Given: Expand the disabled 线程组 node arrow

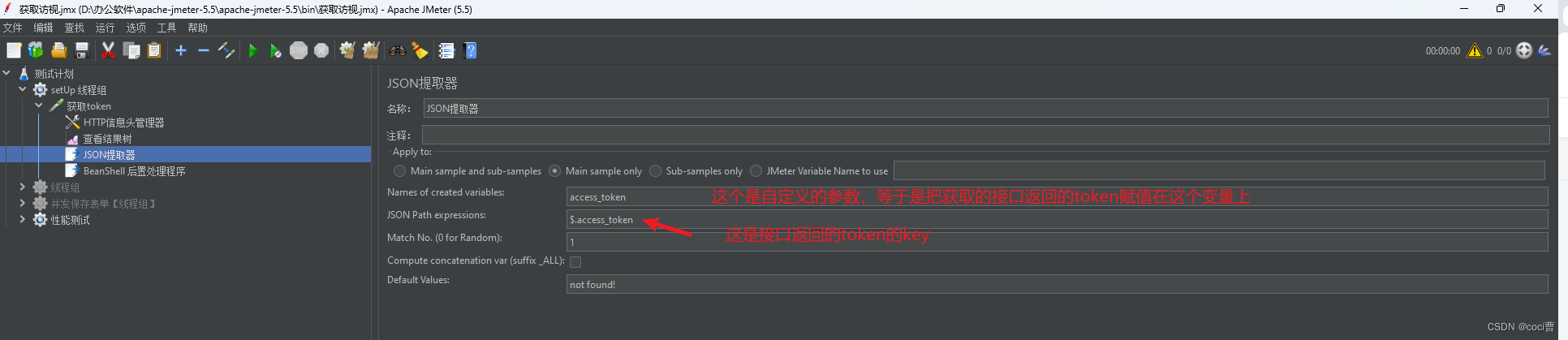Looking at the screenshot, I should [x=23, y=187].
